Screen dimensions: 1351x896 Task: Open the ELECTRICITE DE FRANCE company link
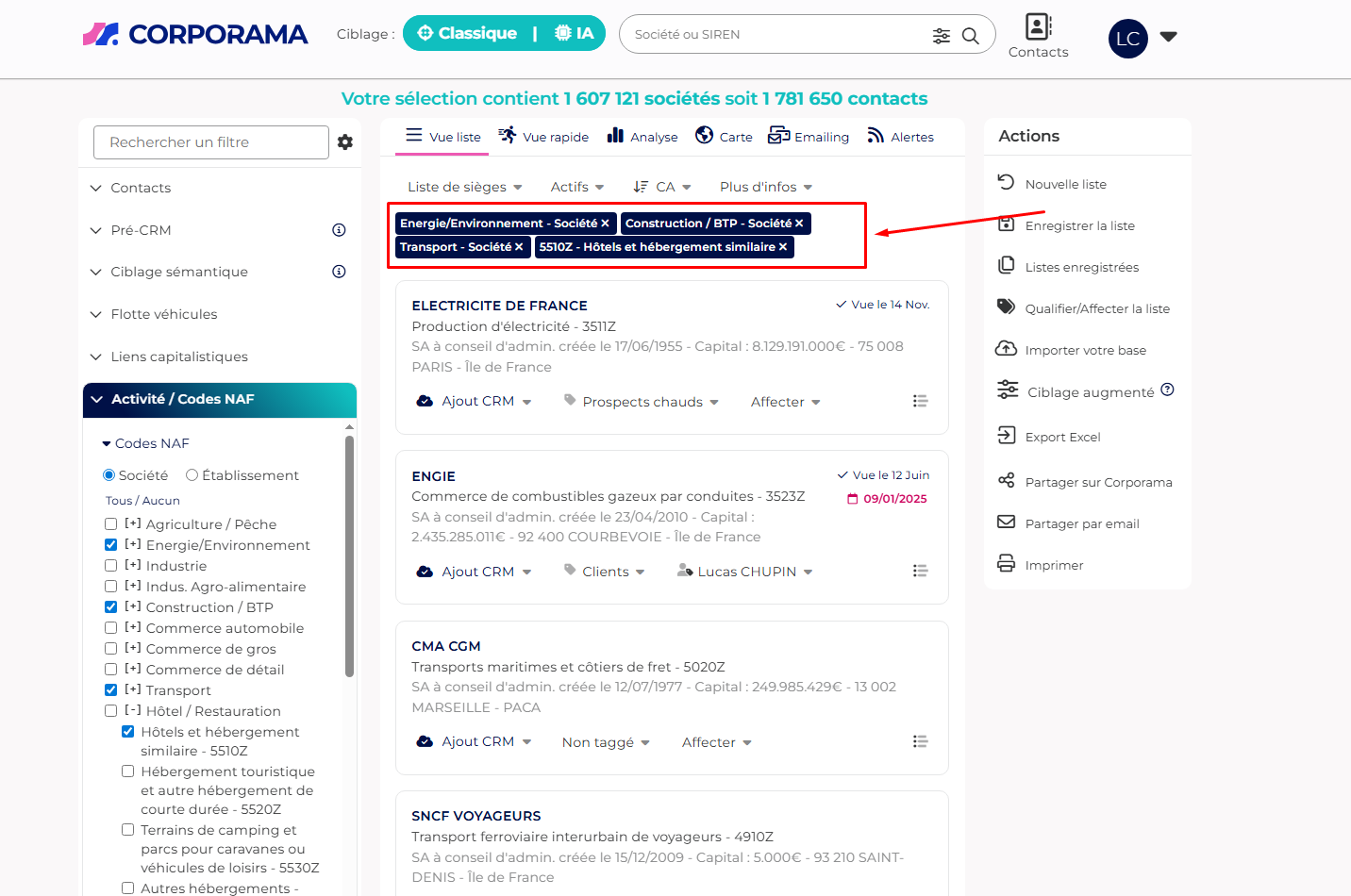pos(499,306)
